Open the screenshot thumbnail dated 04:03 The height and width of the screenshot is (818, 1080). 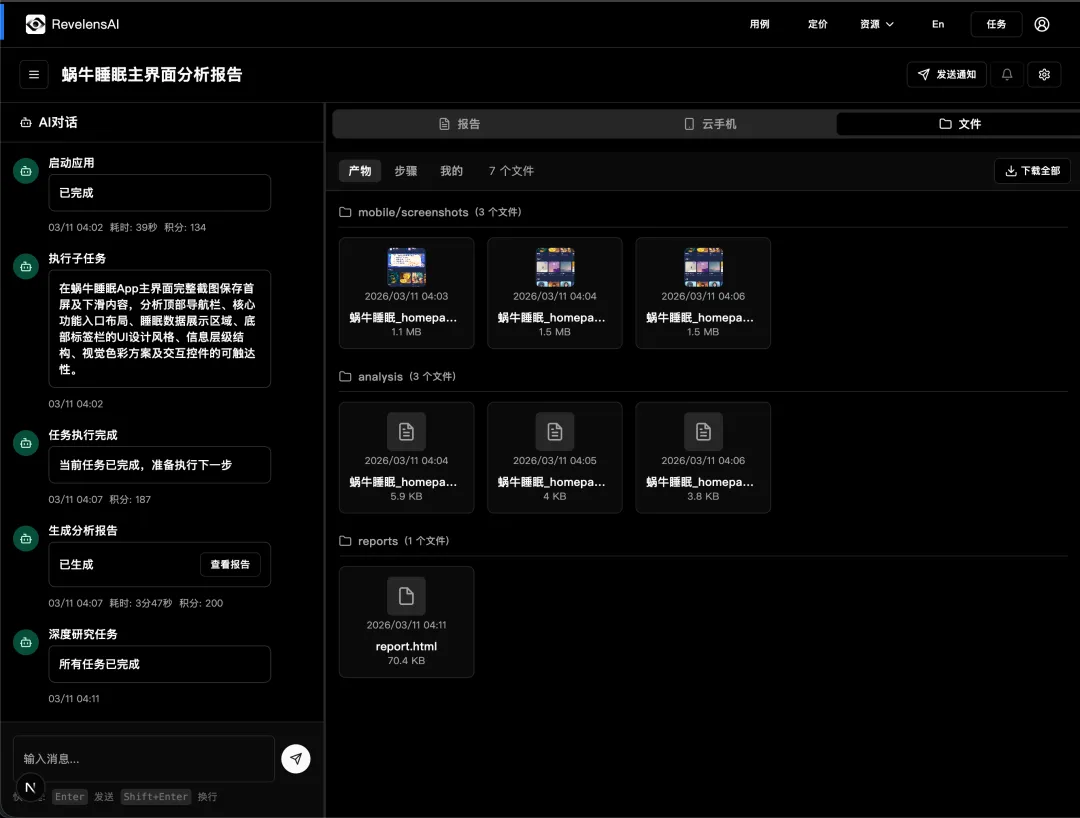point(406,266)
